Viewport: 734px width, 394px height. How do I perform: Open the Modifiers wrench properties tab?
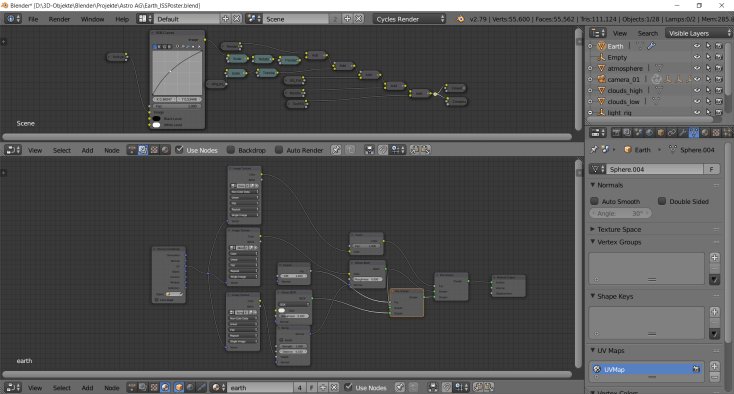[x=683, y=133]
